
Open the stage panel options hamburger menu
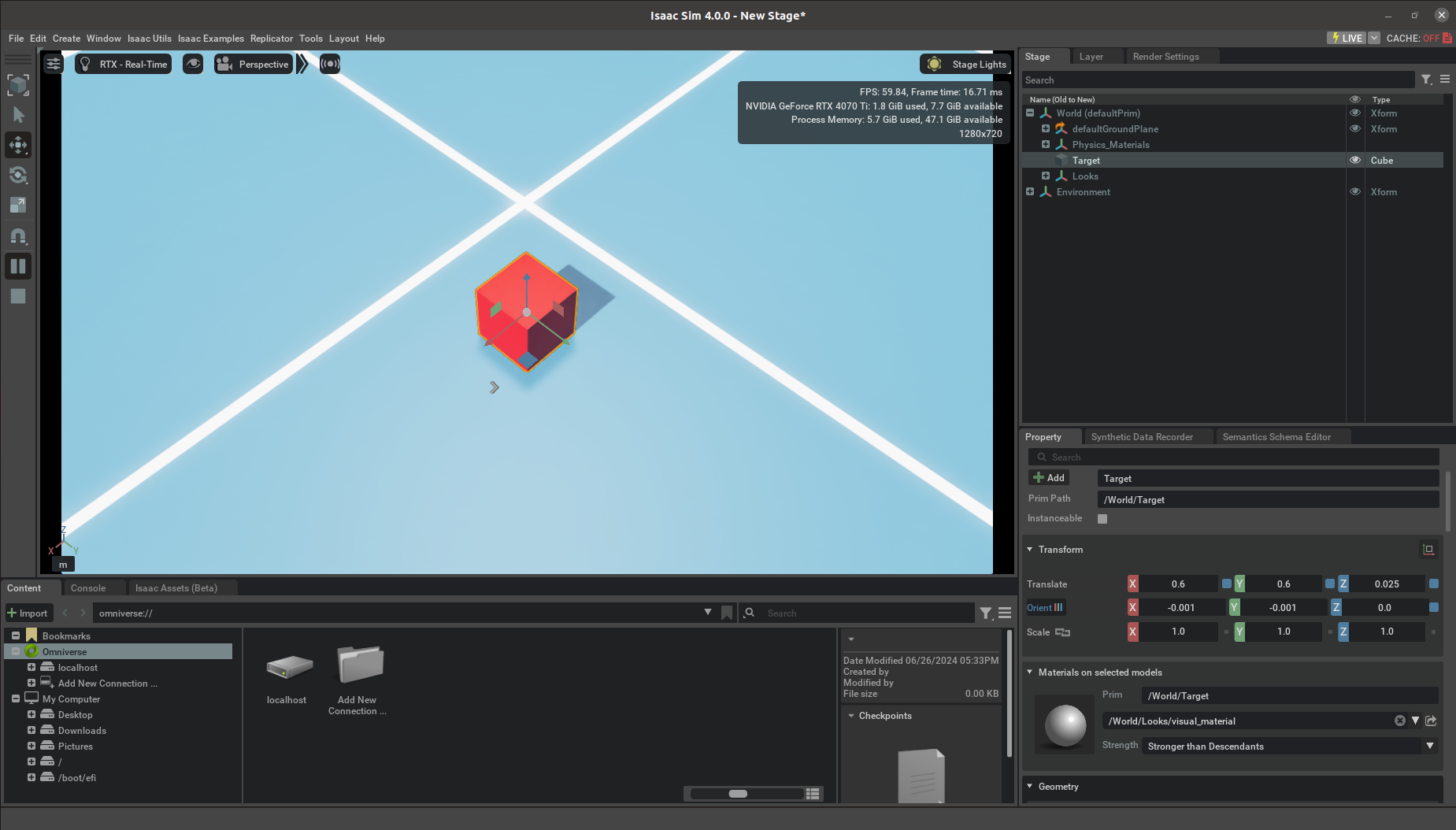coord(1445,80)
